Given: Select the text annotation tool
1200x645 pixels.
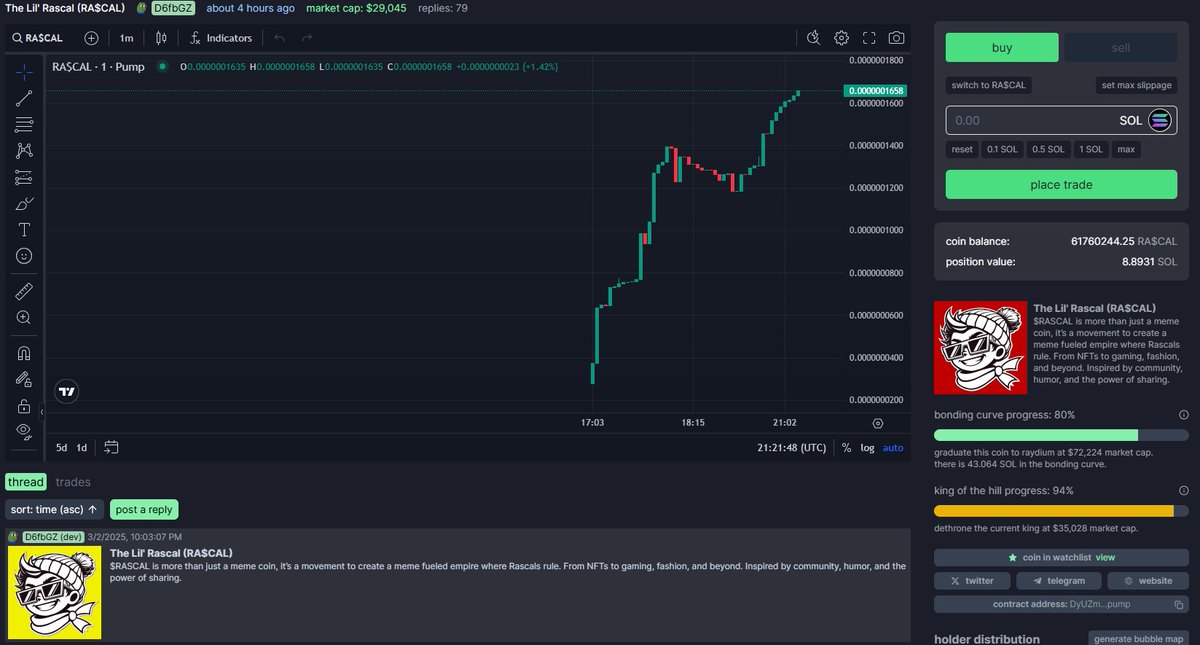Looking at the screenshot, I should [24, 230].
